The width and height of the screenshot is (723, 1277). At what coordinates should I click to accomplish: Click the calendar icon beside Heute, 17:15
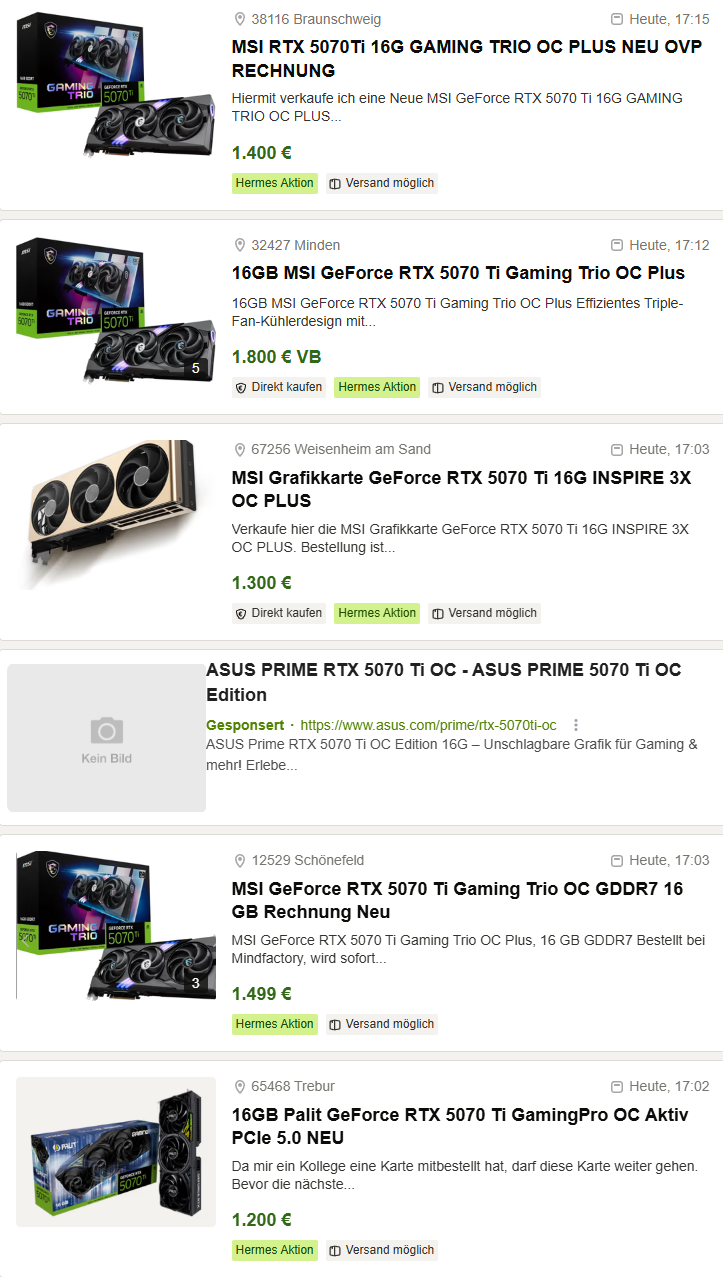click(x=616, y=19)
